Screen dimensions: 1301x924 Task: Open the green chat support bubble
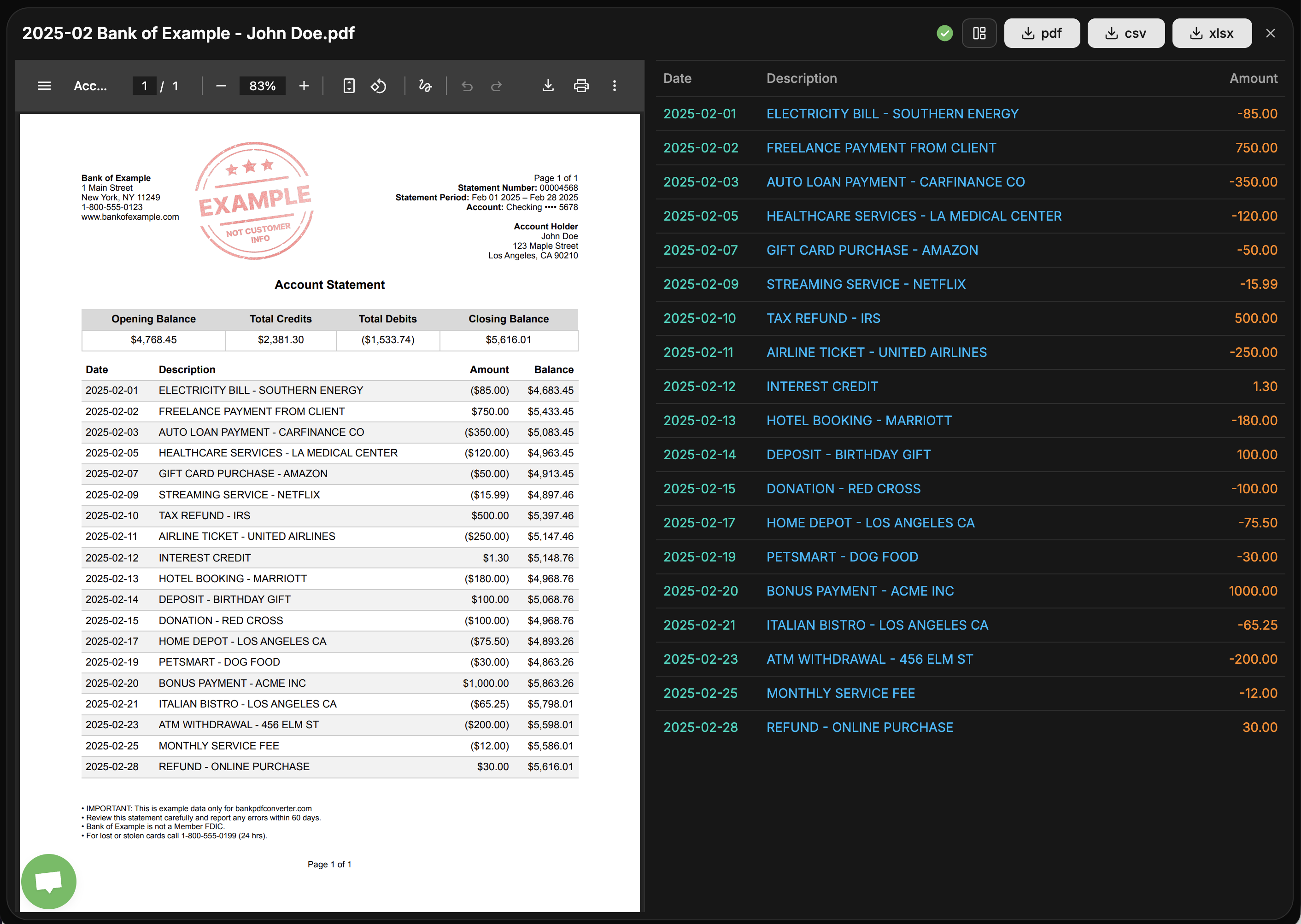point(48,881)
